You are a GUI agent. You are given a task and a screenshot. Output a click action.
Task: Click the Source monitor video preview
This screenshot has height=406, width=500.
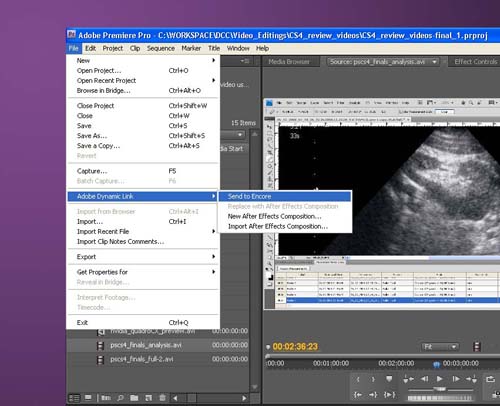382,204
